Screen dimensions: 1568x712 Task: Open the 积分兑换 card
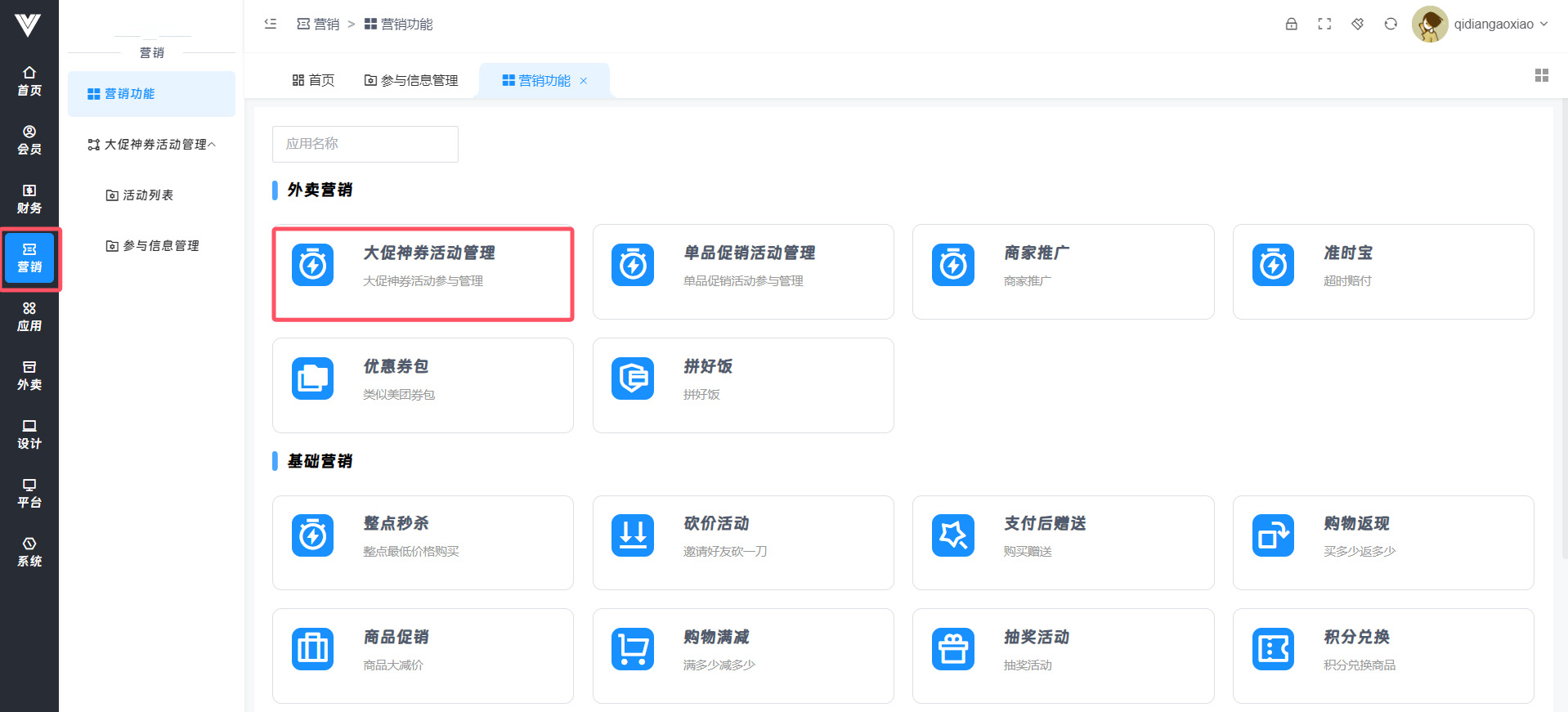1382,655
